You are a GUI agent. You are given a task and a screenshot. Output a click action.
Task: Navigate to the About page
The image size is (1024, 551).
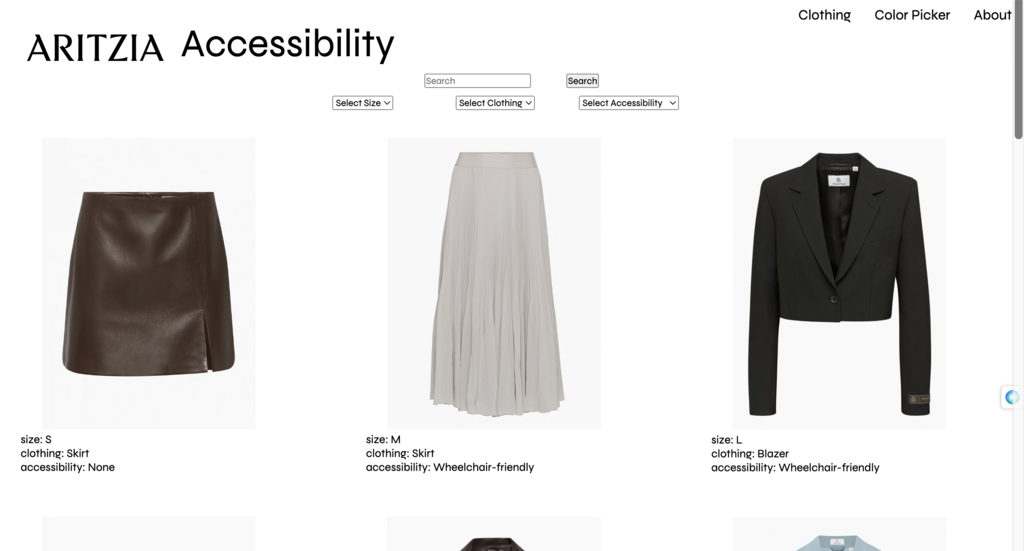pos(992,15)
